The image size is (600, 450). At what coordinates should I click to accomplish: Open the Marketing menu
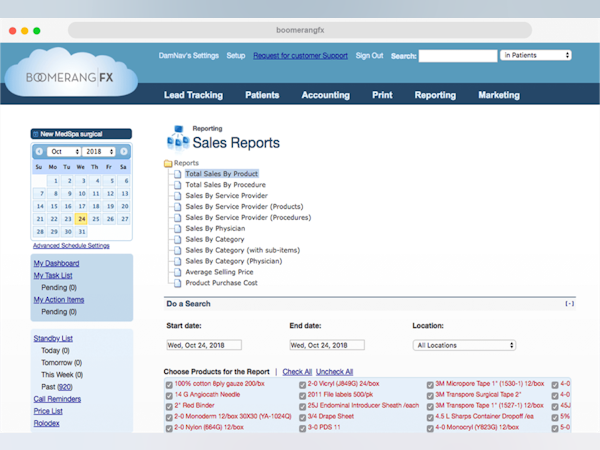click(499, 95)
